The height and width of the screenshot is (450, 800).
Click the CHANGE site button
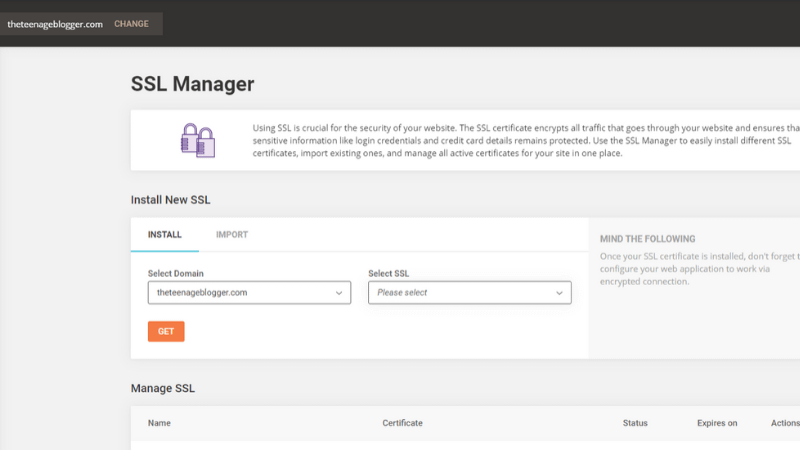point(131,24)
